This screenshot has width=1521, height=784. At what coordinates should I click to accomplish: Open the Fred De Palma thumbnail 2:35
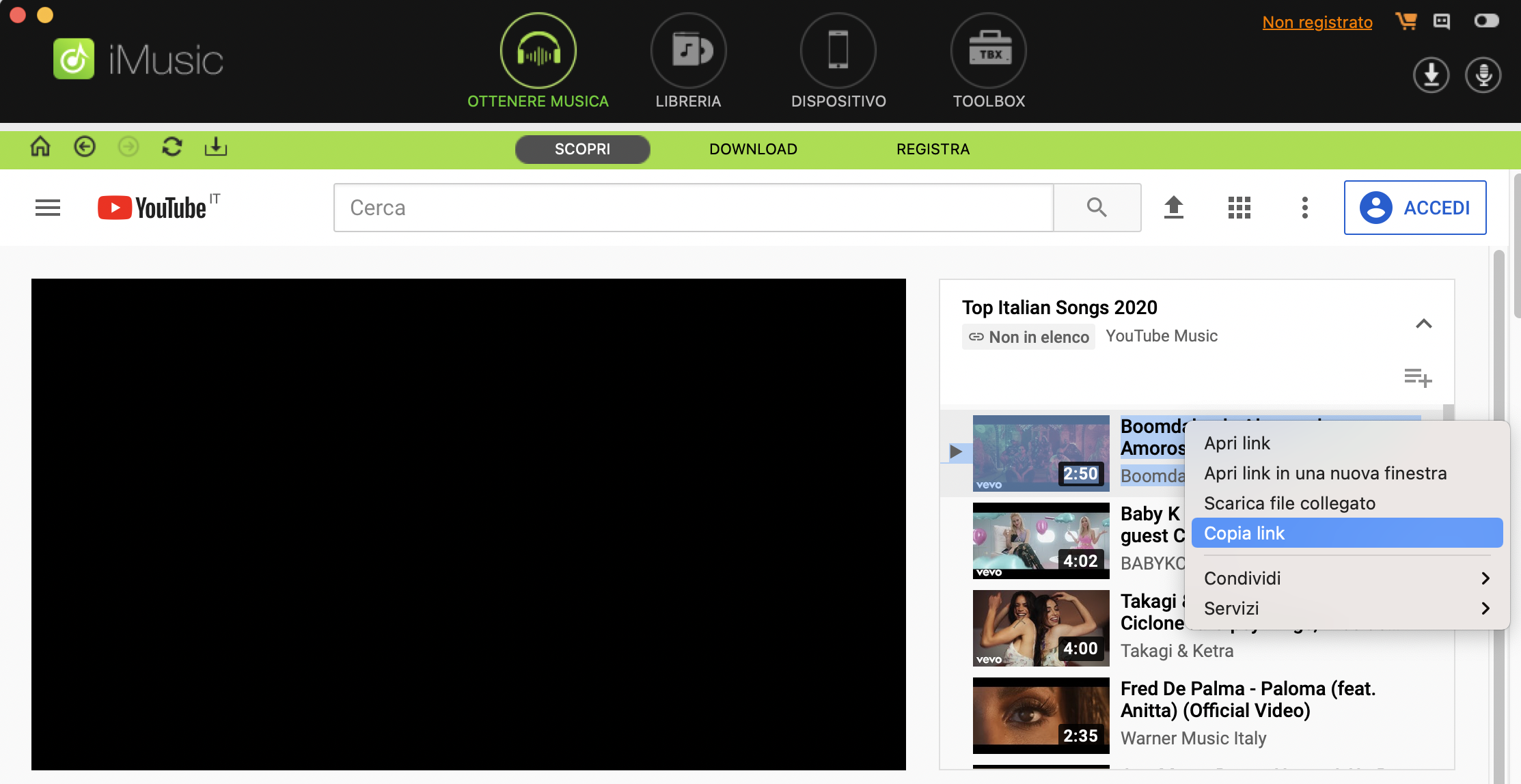pyautogui.click(x=1041, y=716)
